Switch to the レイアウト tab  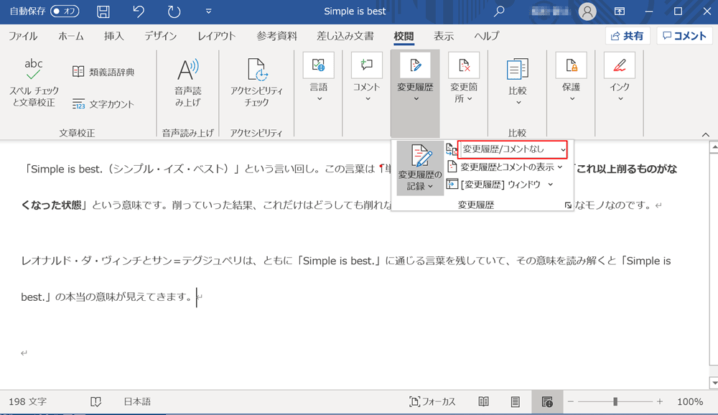pos(217,36)
